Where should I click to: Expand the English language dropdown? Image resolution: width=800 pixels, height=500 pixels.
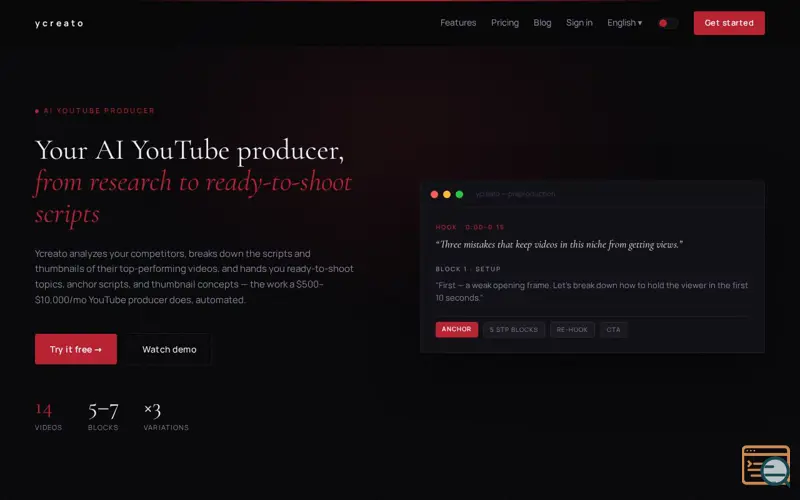(624, 23)
